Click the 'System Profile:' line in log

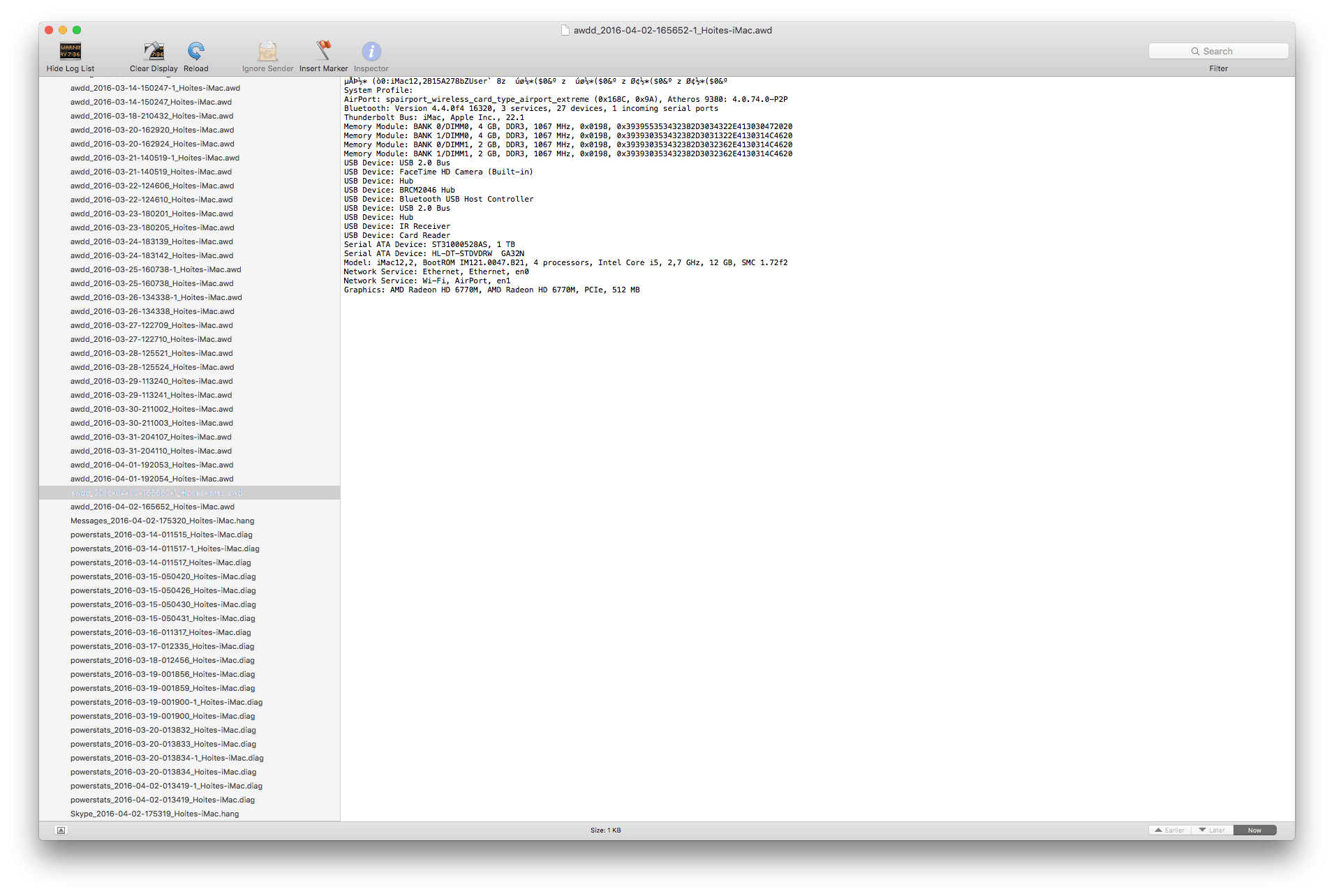coord(378,90)
